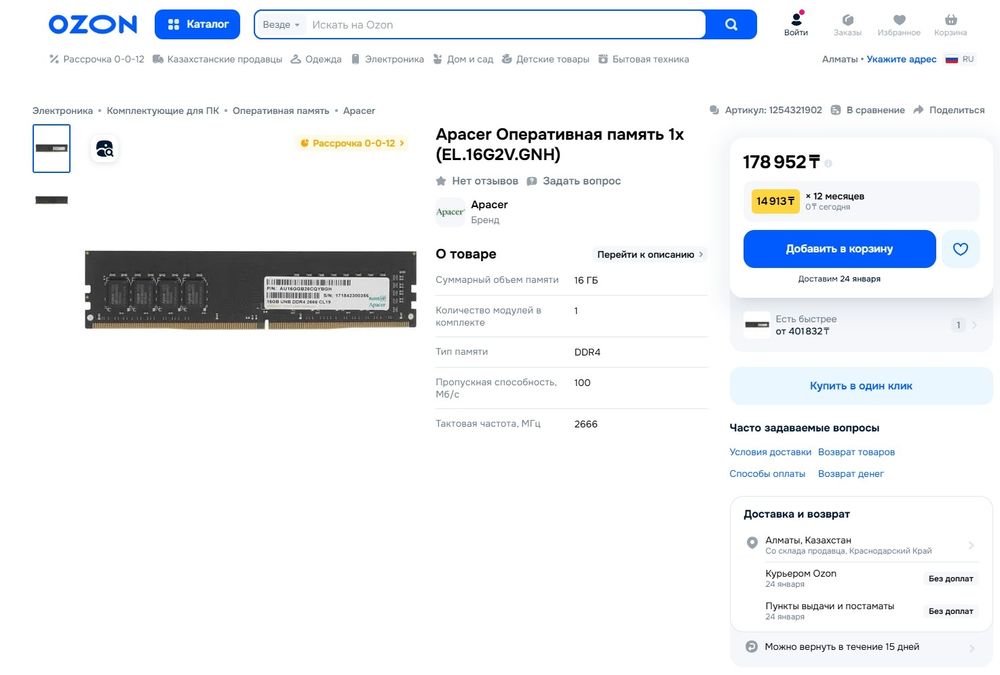Viewport: 1000px width, 675px height.
Task: Open the Корзина basket icon
Action: click(950, 25)
